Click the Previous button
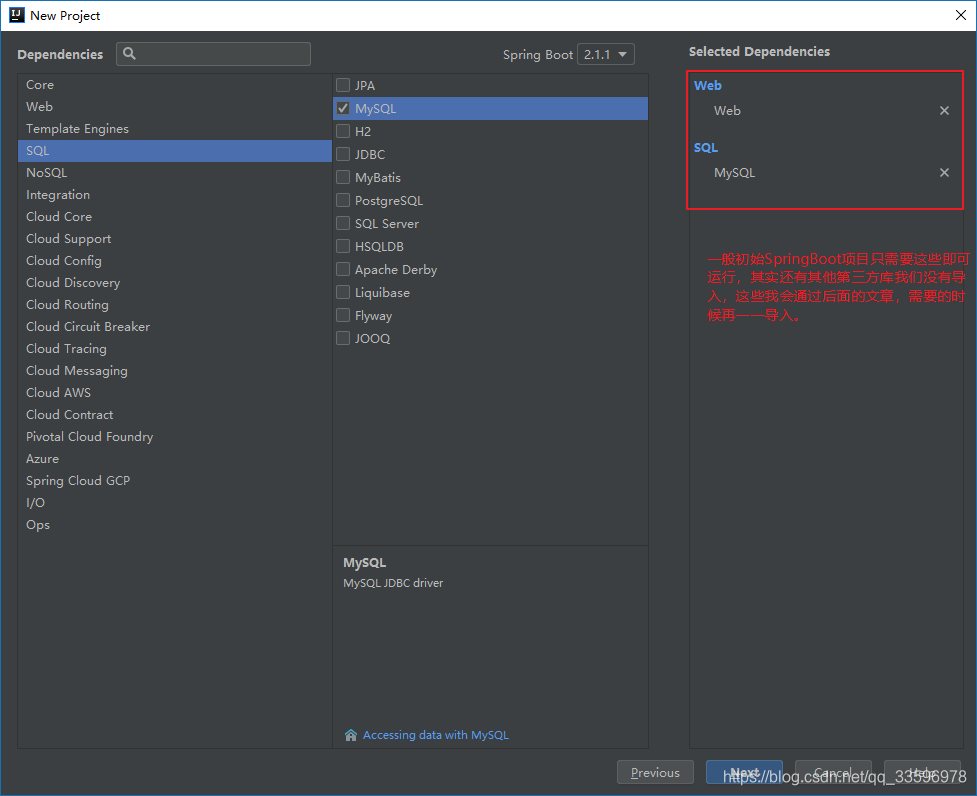This screenshot has width=977, height=796. tap(655, 772)
